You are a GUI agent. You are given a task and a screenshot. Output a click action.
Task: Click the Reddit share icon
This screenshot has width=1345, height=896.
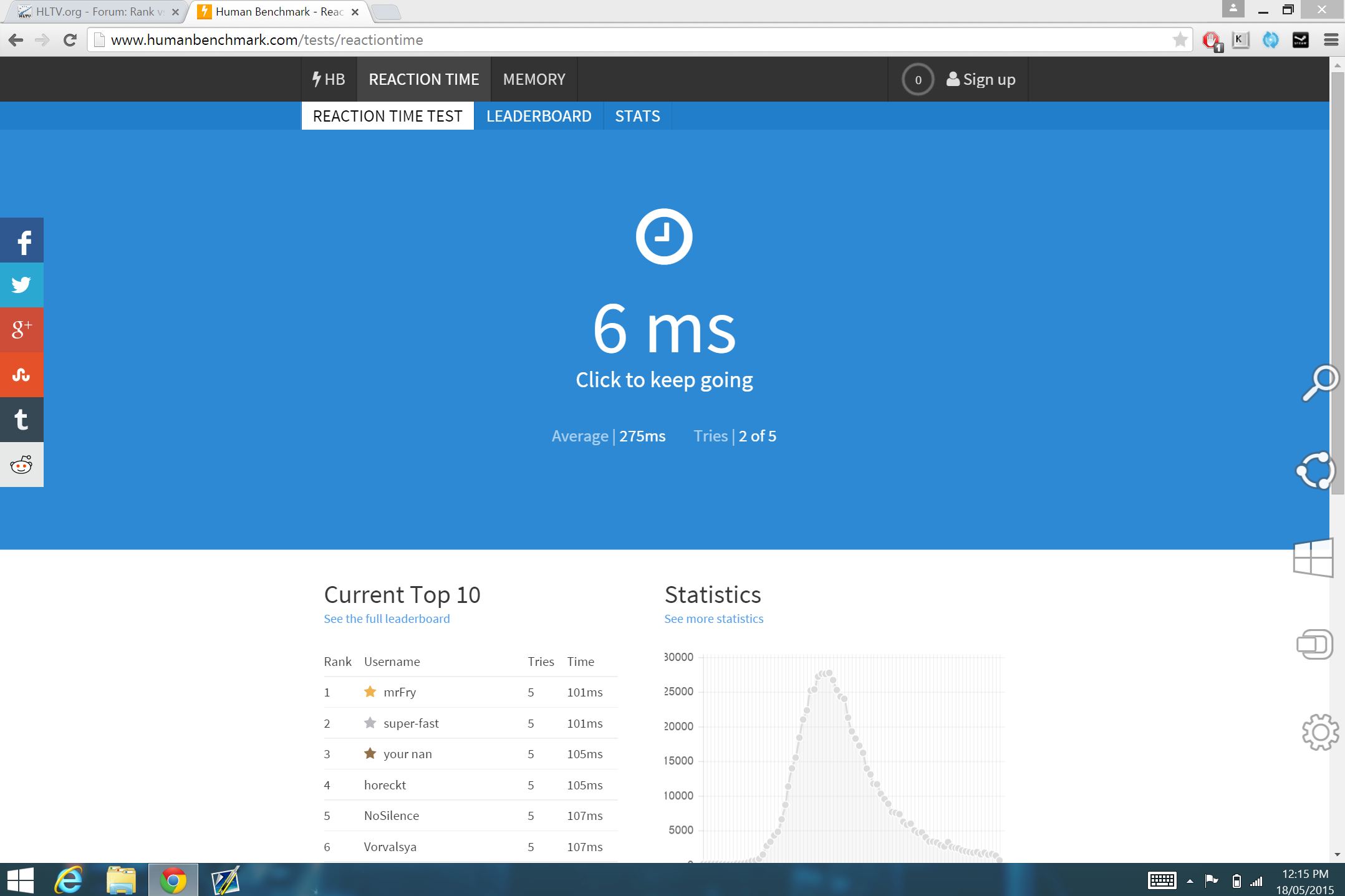[x=22, y=465]
